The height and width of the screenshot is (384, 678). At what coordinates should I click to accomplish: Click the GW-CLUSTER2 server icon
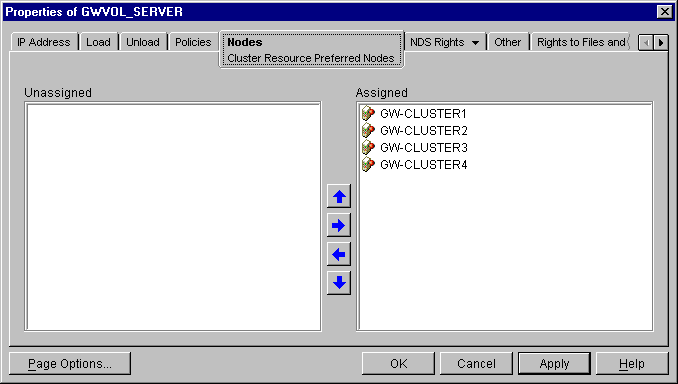(368, 130)
